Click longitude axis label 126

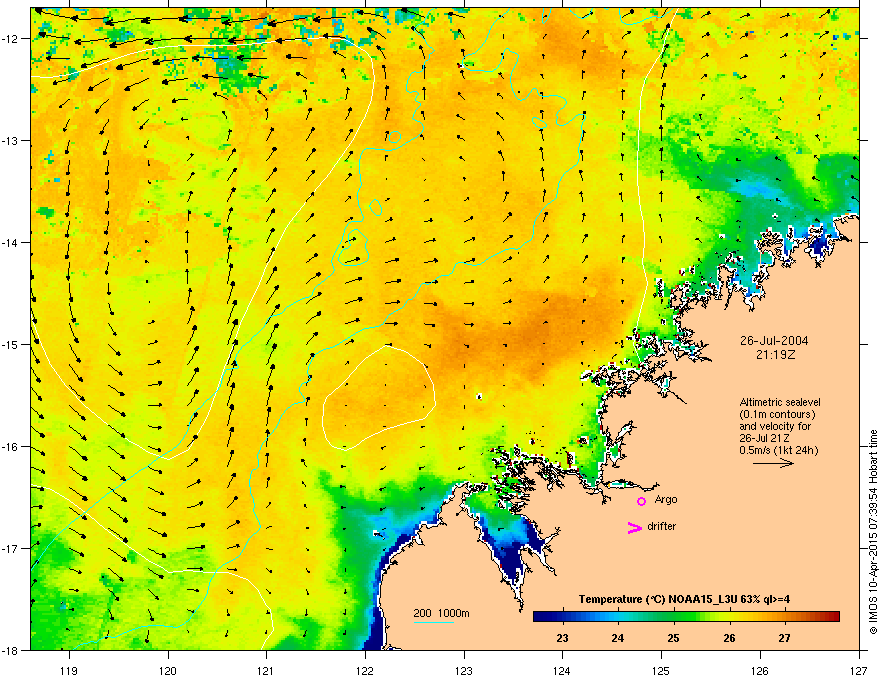click(x=759, y=671)
